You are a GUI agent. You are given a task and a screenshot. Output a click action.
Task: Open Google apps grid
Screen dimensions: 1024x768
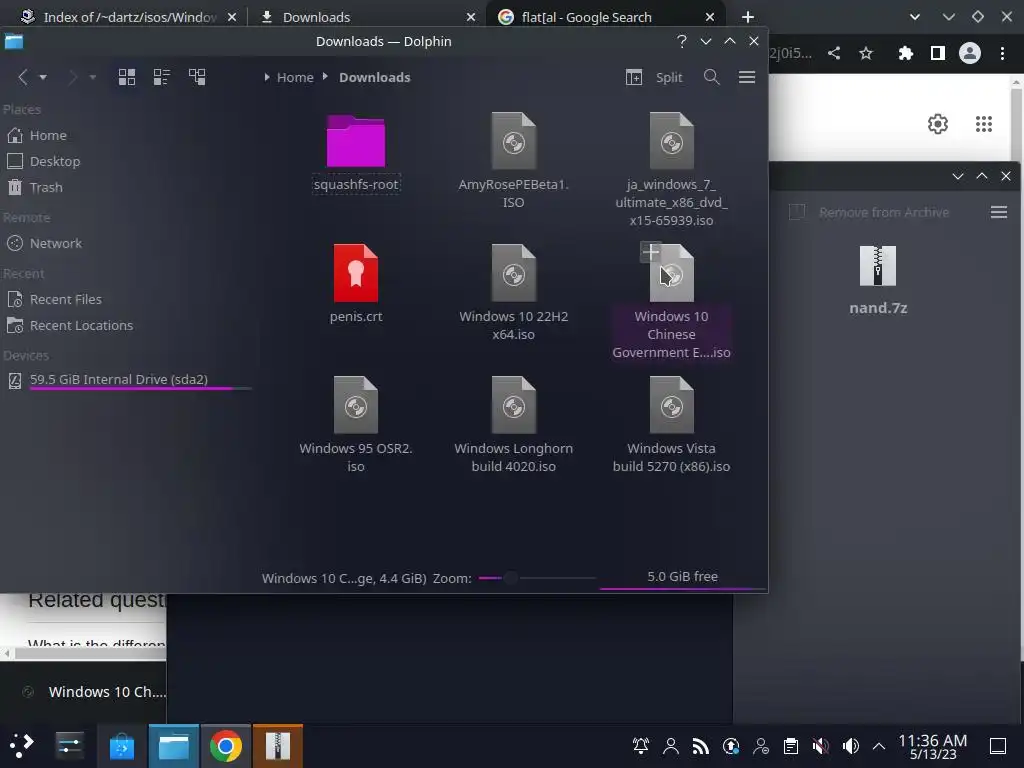[984, 123]
